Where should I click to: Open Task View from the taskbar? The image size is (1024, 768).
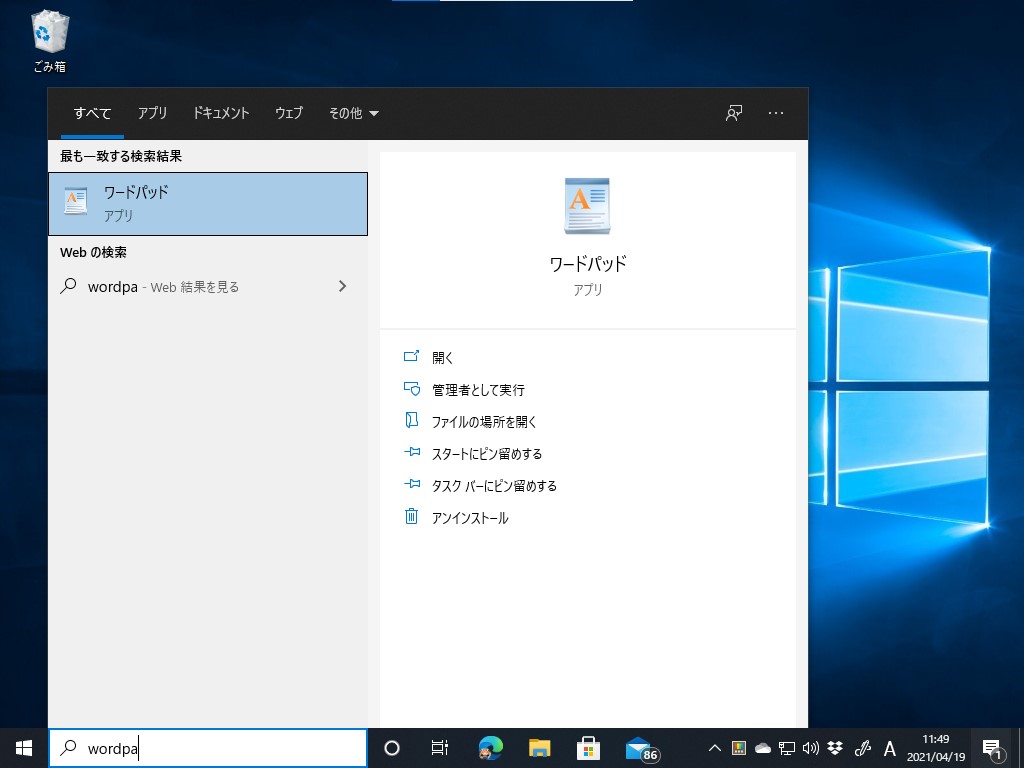coord(440,748)
